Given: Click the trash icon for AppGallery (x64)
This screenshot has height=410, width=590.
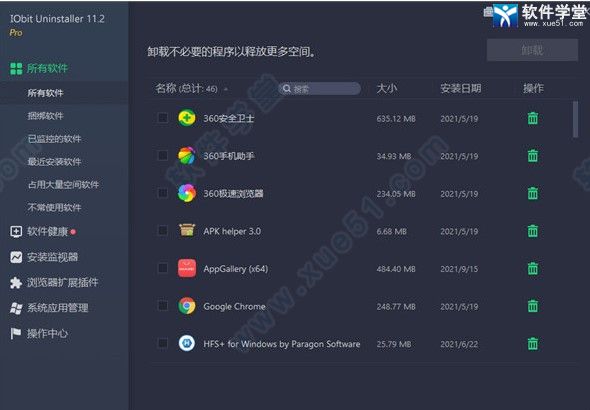Looking at the screenshot, I should click(532, 269).
